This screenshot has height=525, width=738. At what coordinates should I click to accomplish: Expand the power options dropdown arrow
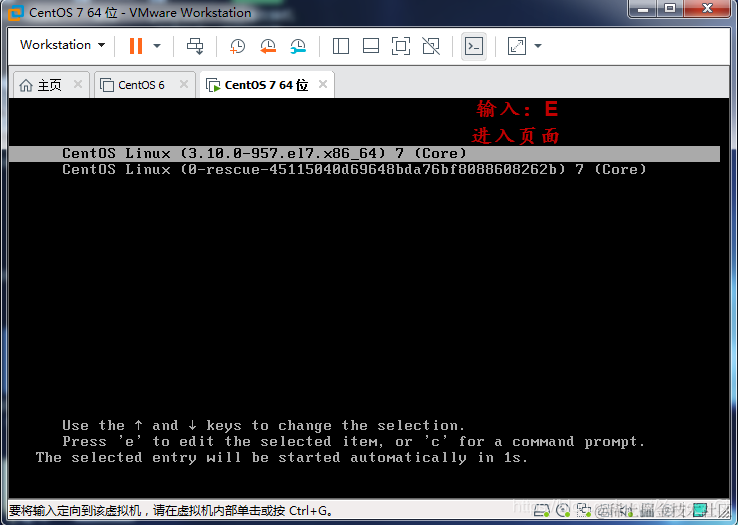[x=157, y=46]
